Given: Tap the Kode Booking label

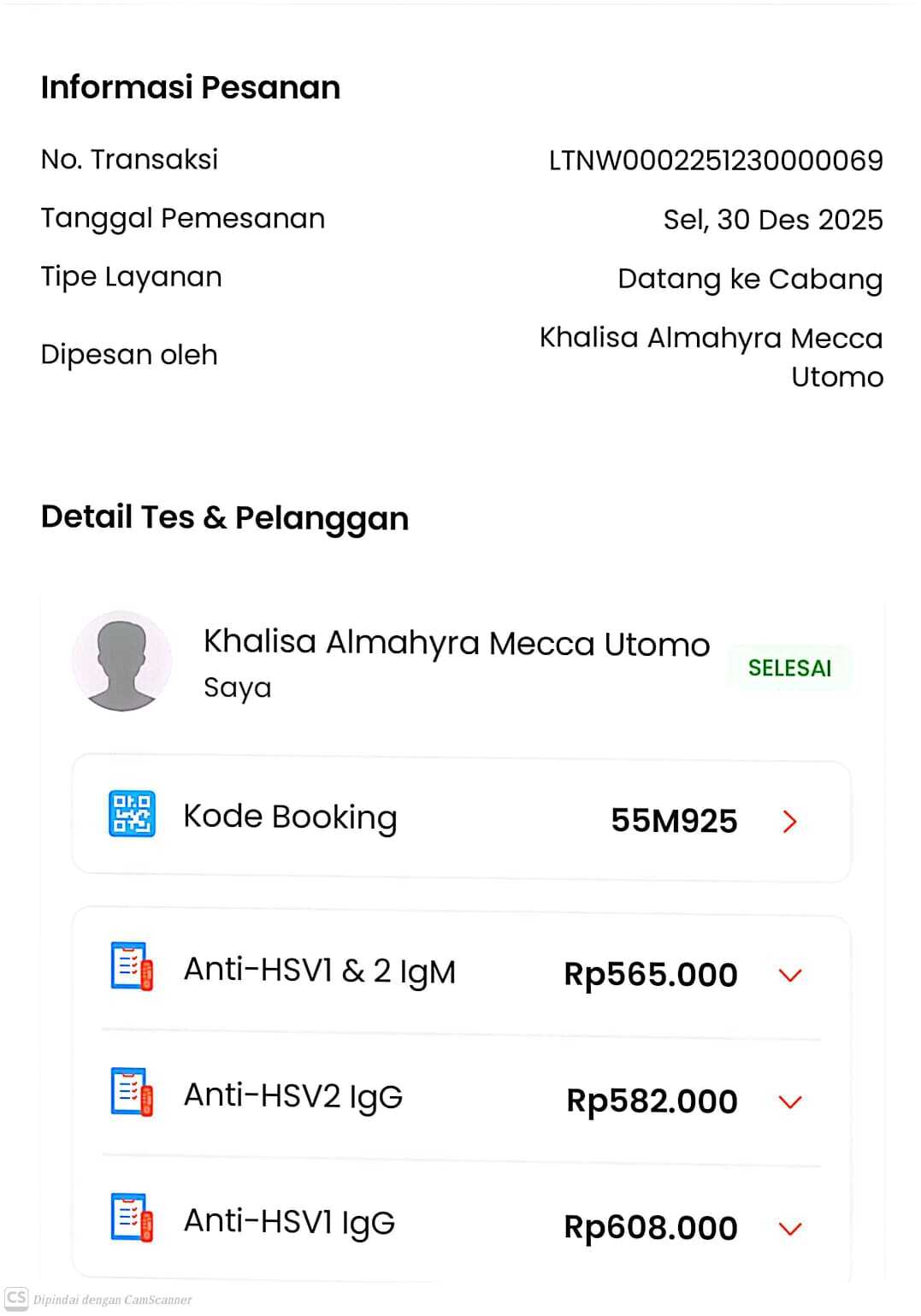Looking at the screenshot, I should click(290, 817).
